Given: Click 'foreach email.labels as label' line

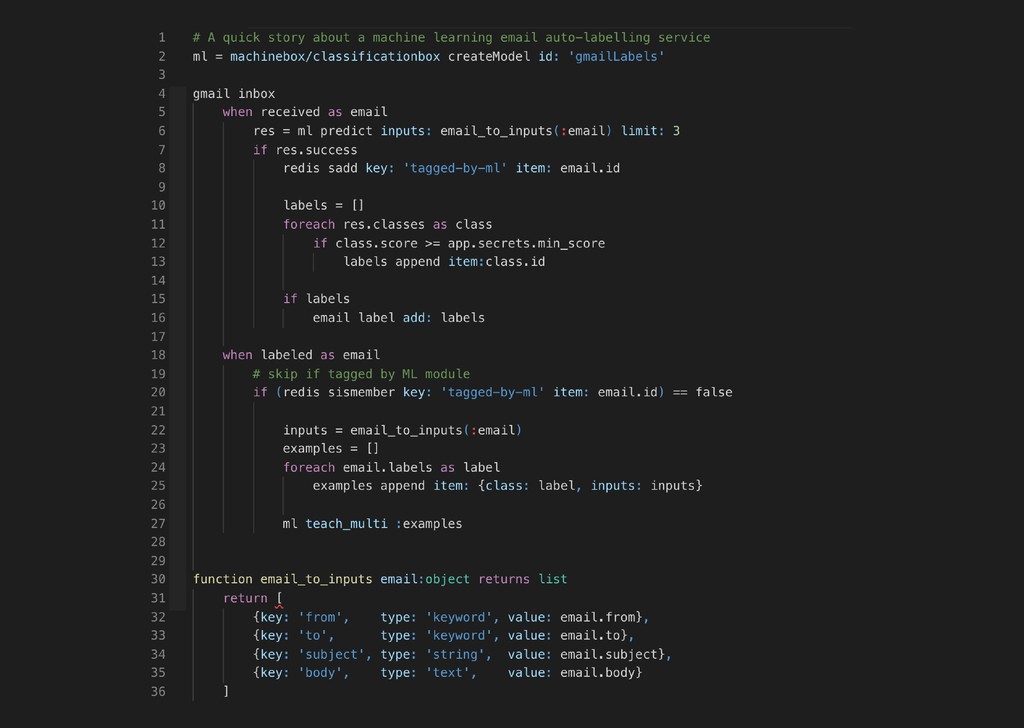Looking at the screenshot, I should [391, 467].
